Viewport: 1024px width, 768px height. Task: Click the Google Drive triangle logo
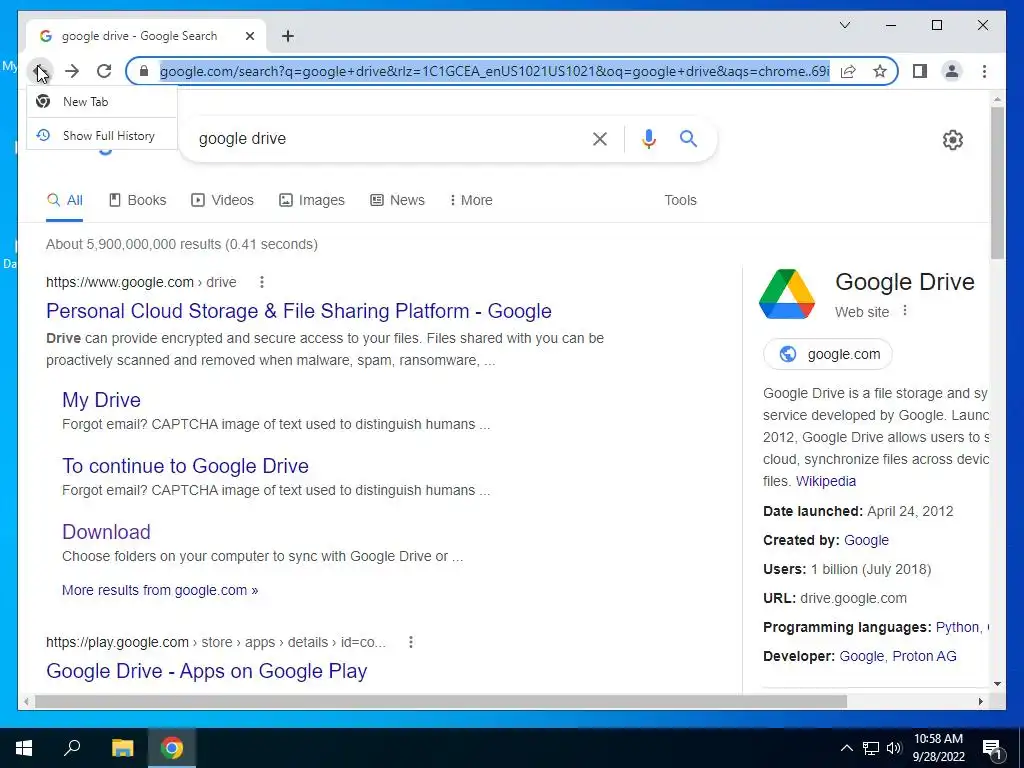tap(787, 294)
